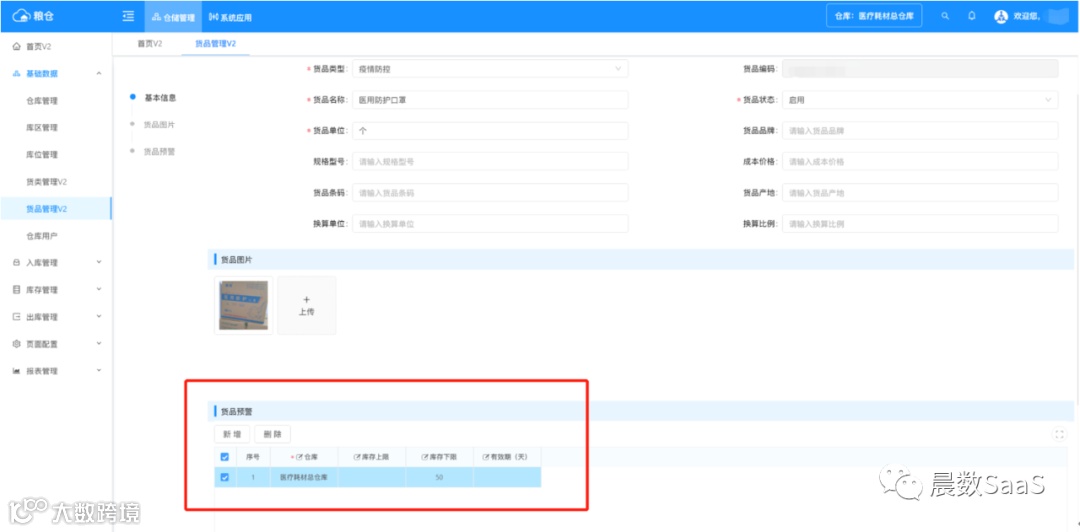Click the plus icon on the 上传 tile
This screenshot has width=1080, height=532.
pos(307,300)
